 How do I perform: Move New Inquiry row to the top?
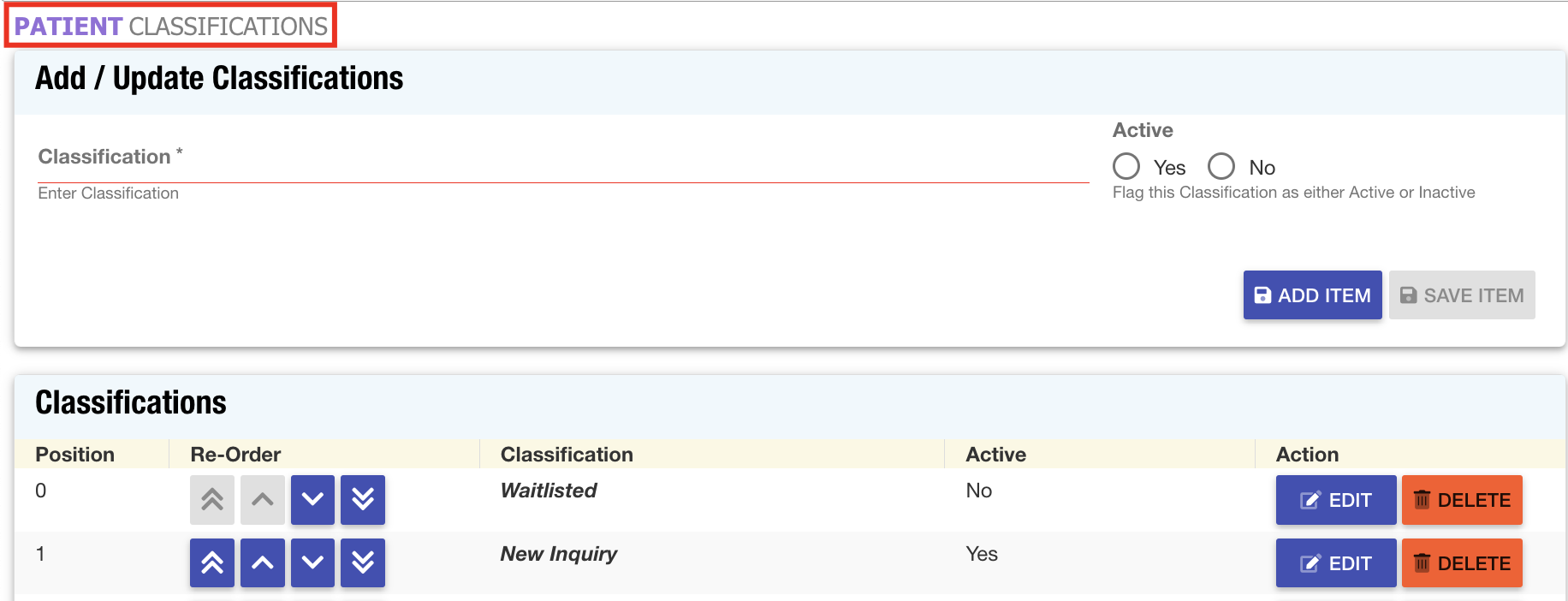(212, 563)
